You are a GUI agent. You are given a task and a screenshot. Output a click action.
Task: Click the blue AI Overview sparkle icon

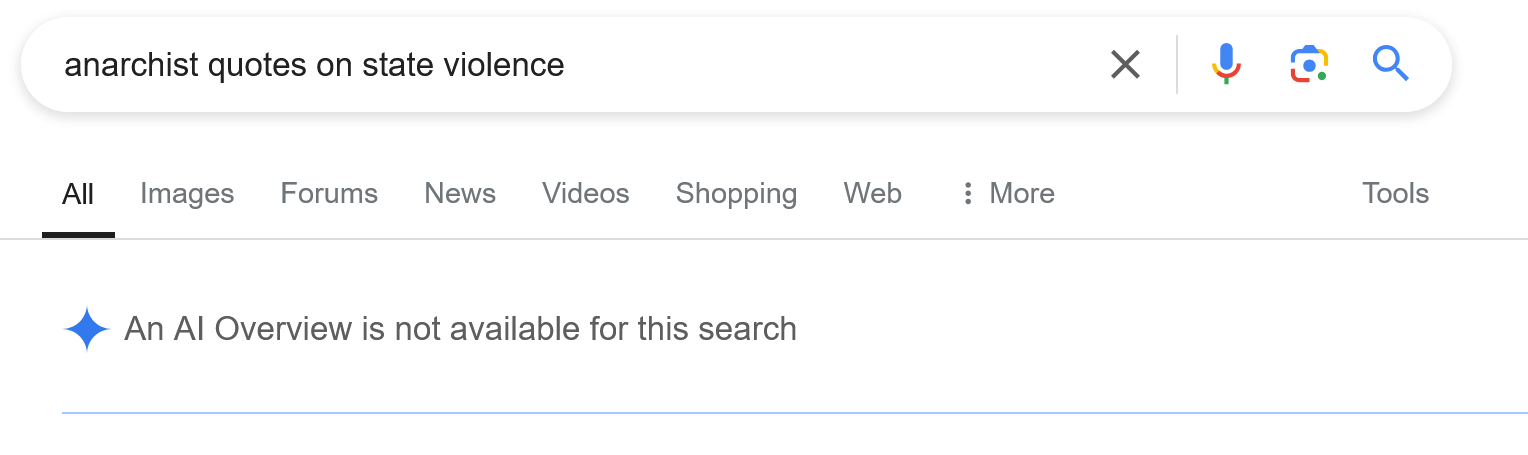tap(86, 329)
